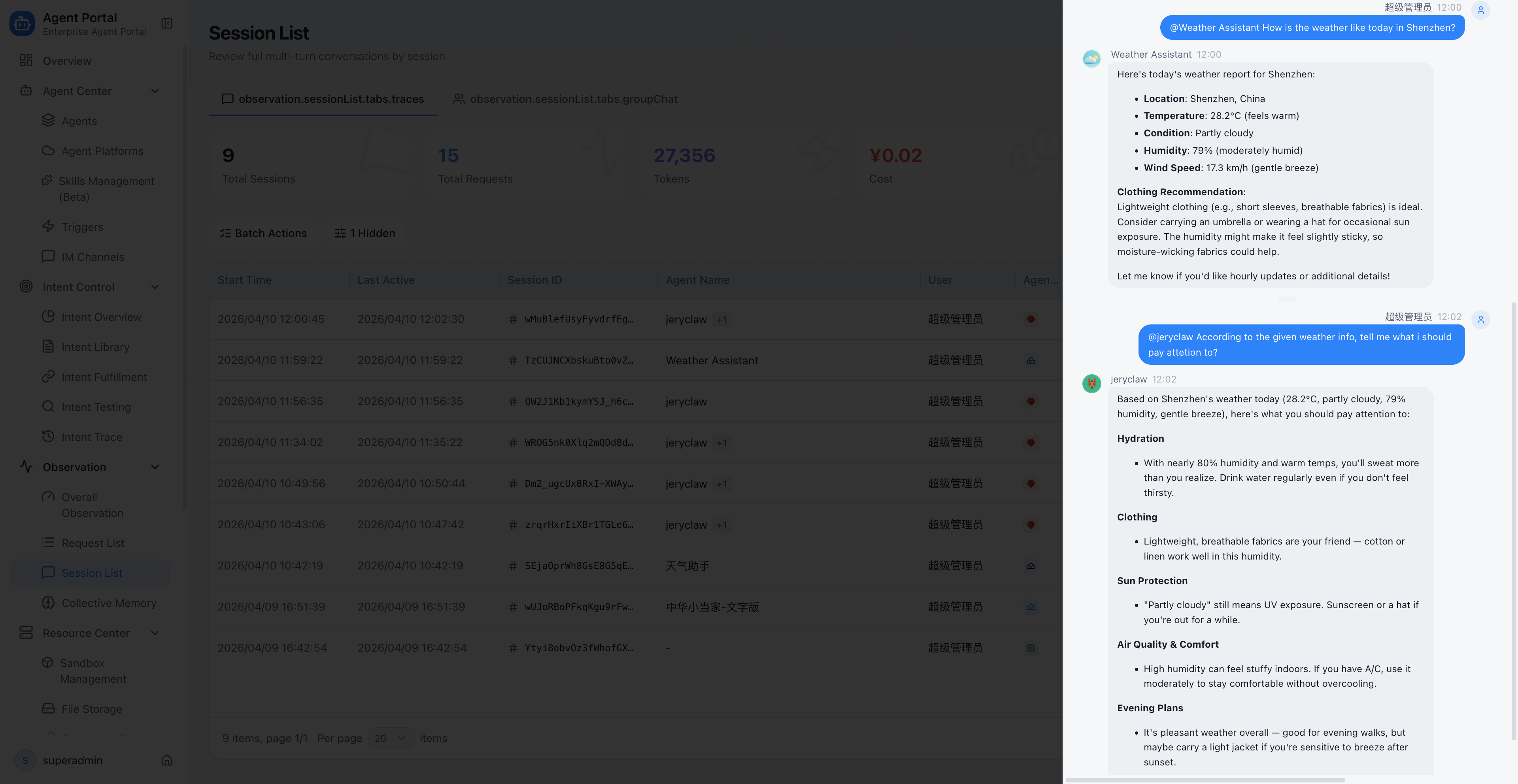
Task: Click the Session List sidebar icon
Action: [48, 573]
